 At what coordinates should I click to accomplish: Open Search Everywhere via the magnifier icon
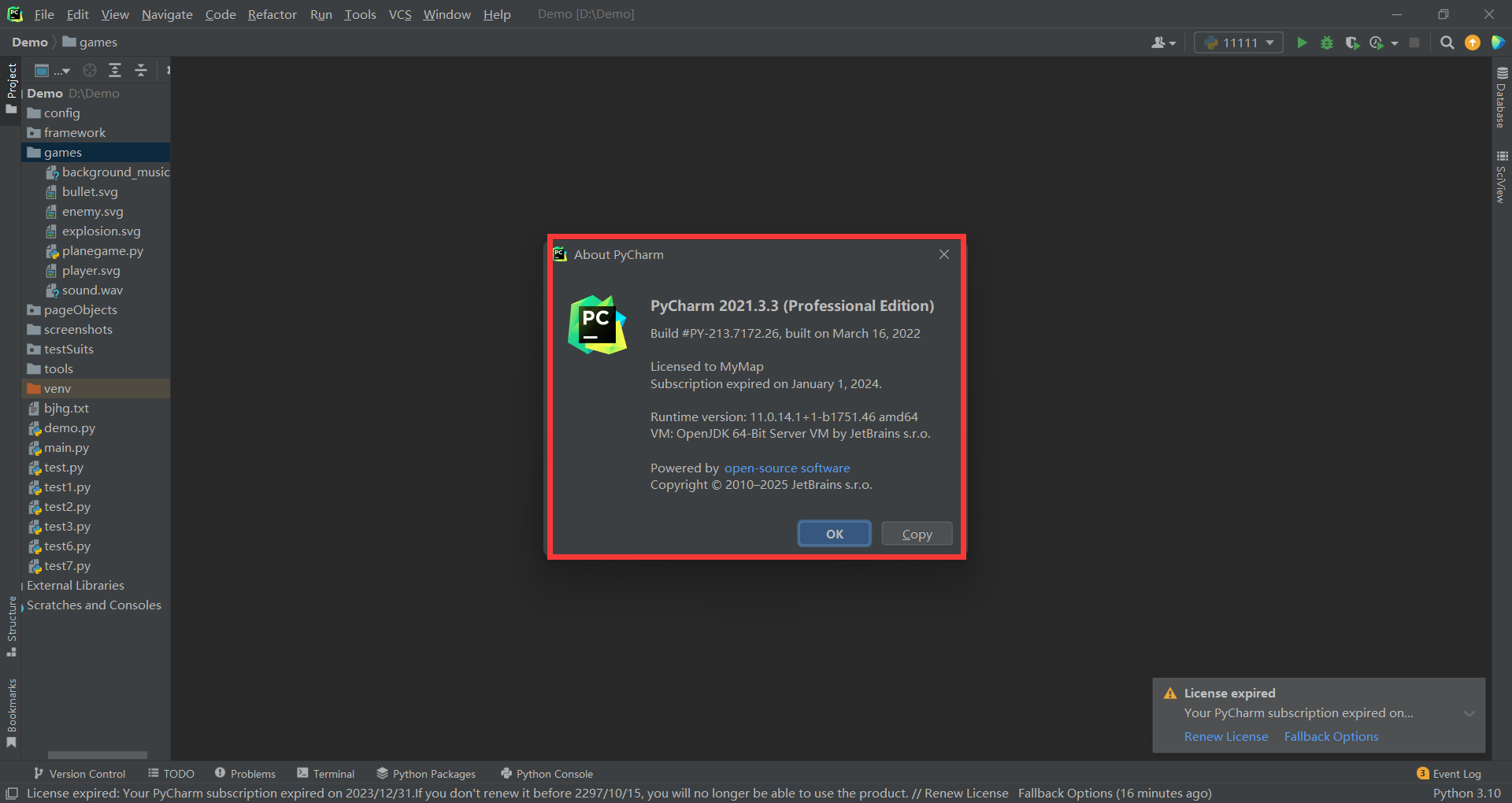(x=1447, y=43)
